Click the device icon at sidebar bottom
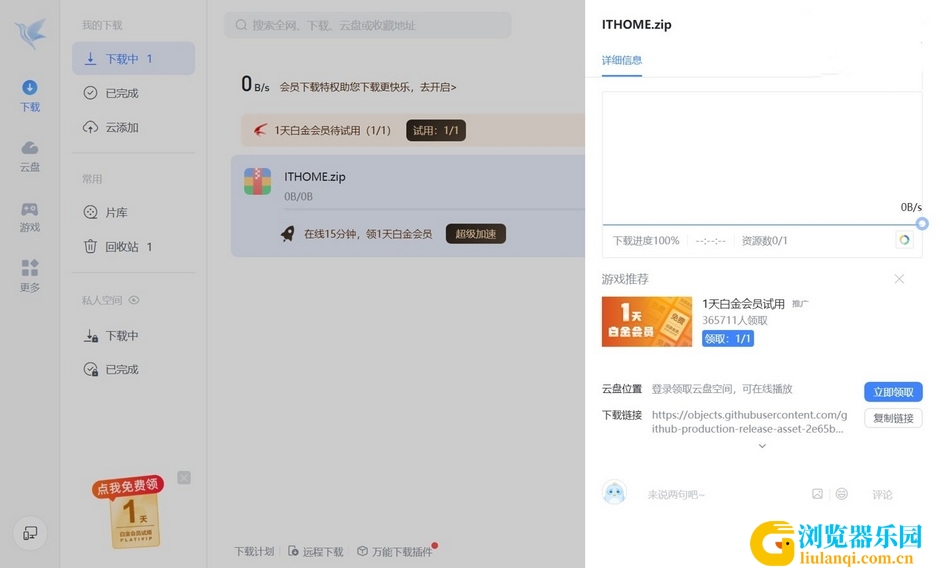This screenshot has height=568, width=936. point(30,533)
